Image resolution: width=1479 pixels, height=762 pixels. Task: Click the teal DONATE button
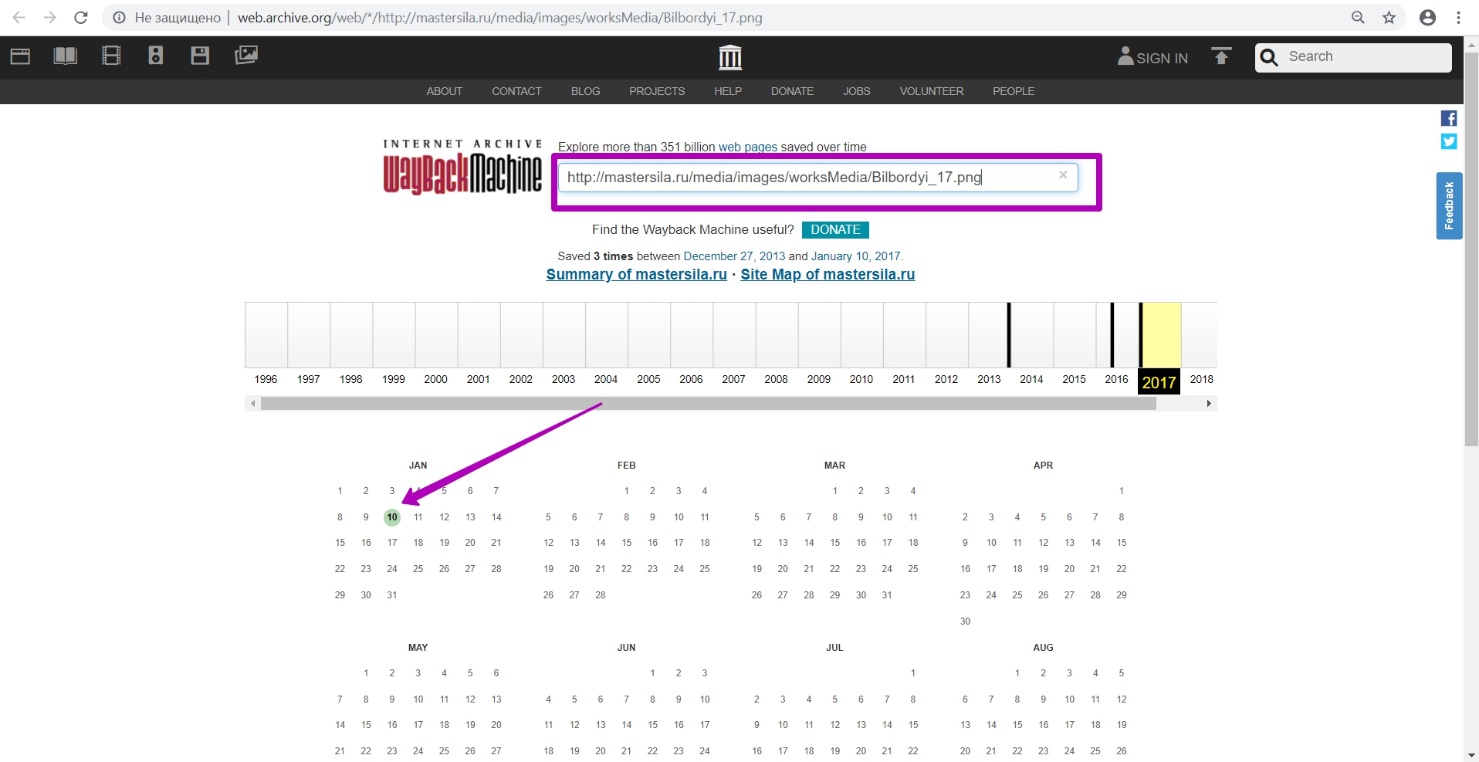(835, 230)
